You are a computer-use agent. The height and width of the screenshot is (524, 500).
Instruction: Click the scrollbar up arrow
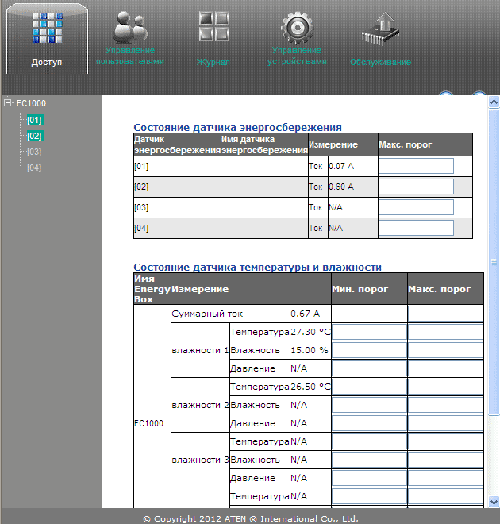point(494,102)
